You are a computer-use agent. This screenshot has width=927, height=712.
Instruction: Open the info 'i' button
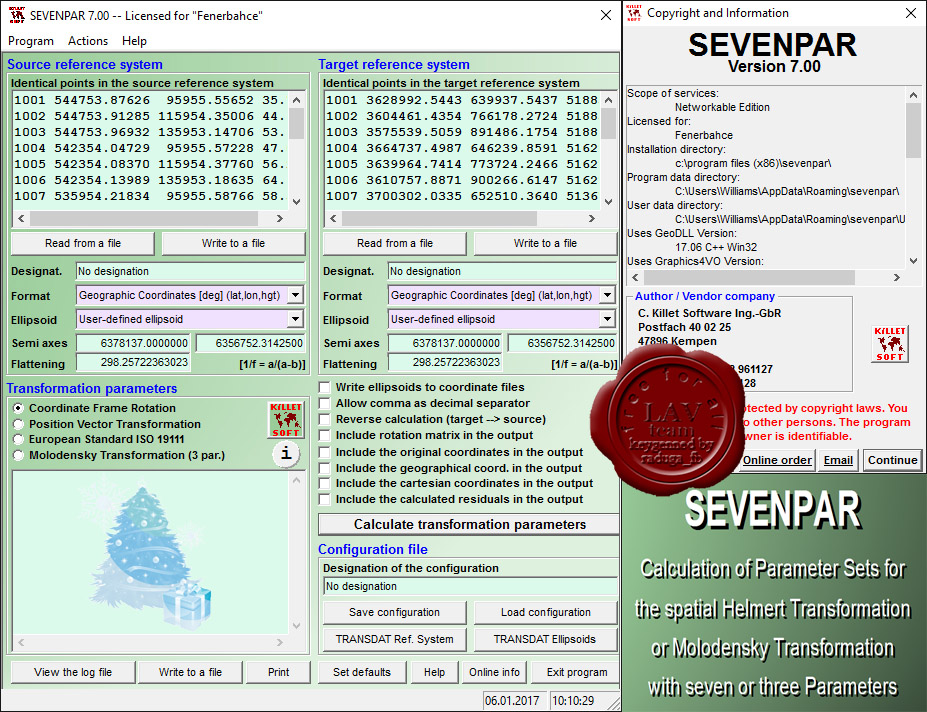point(286,454)
